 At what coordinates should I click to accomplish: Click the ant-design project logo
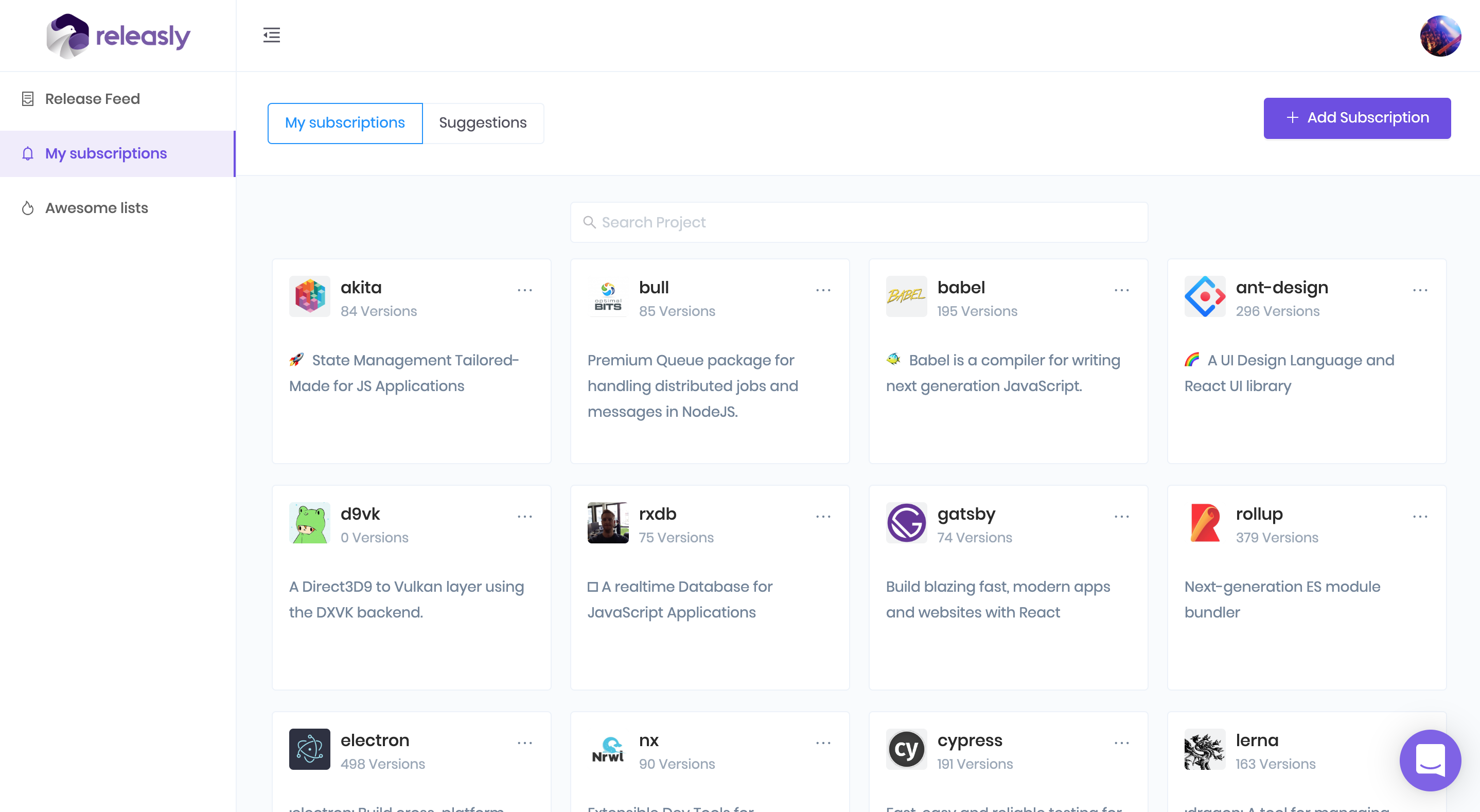click(x=1205, y=296)
